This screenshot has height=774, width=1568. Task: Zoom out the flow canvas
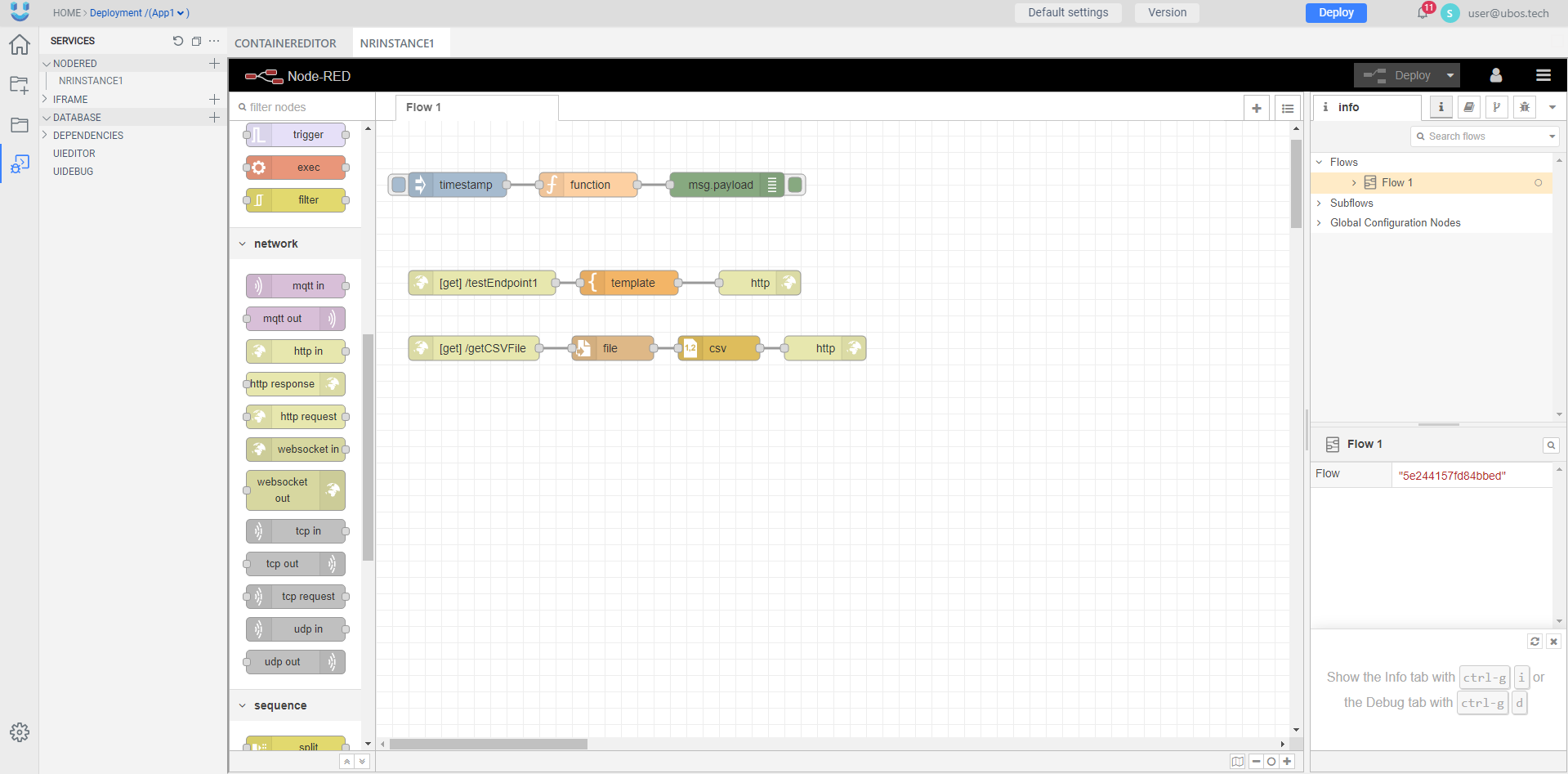(1257, 762)
